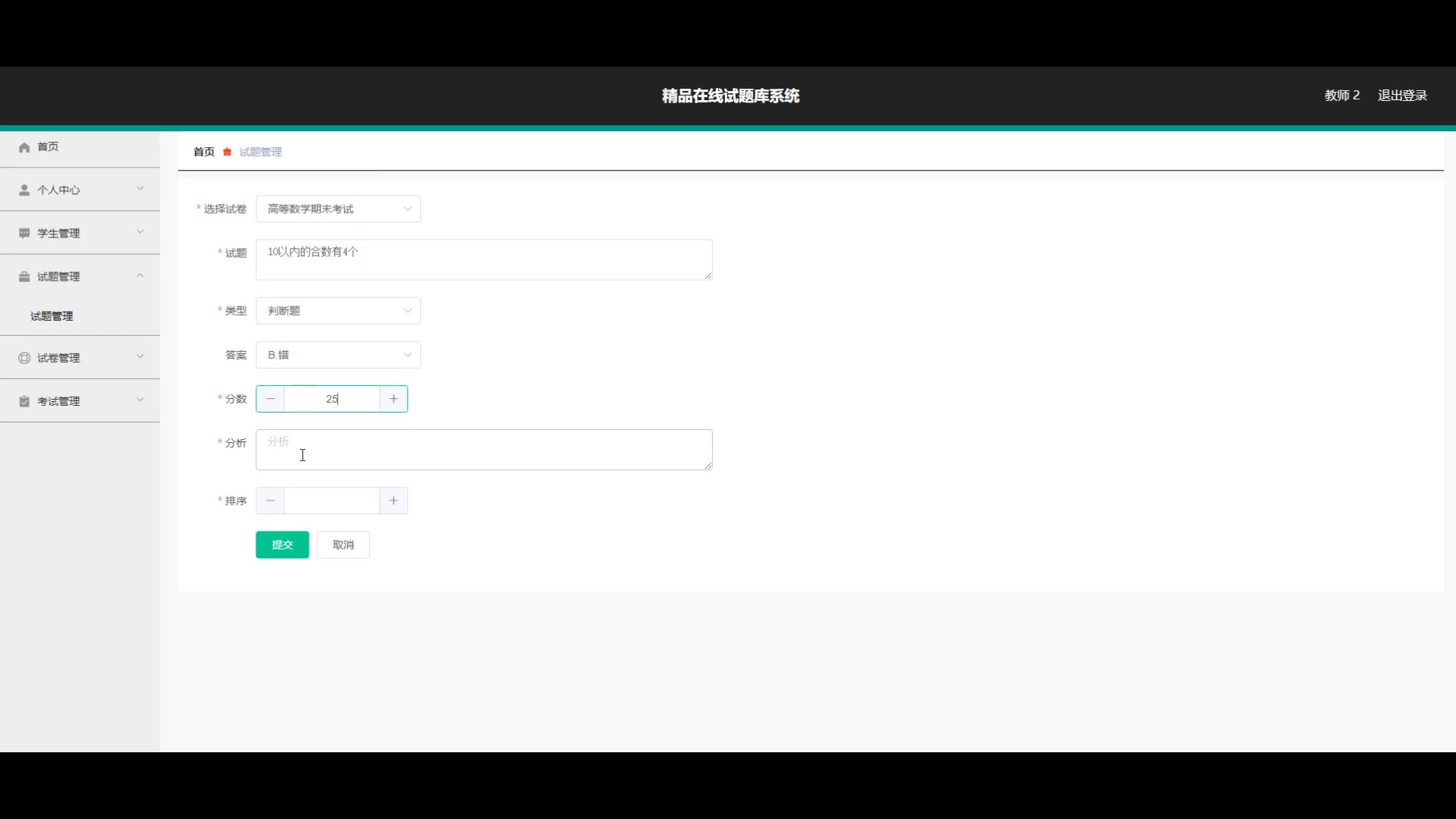Expand the 考试管理 sidebar menu chevron
Image resolution: width=1456 pixels, height=819 pixels.
(x=140, y=400)
